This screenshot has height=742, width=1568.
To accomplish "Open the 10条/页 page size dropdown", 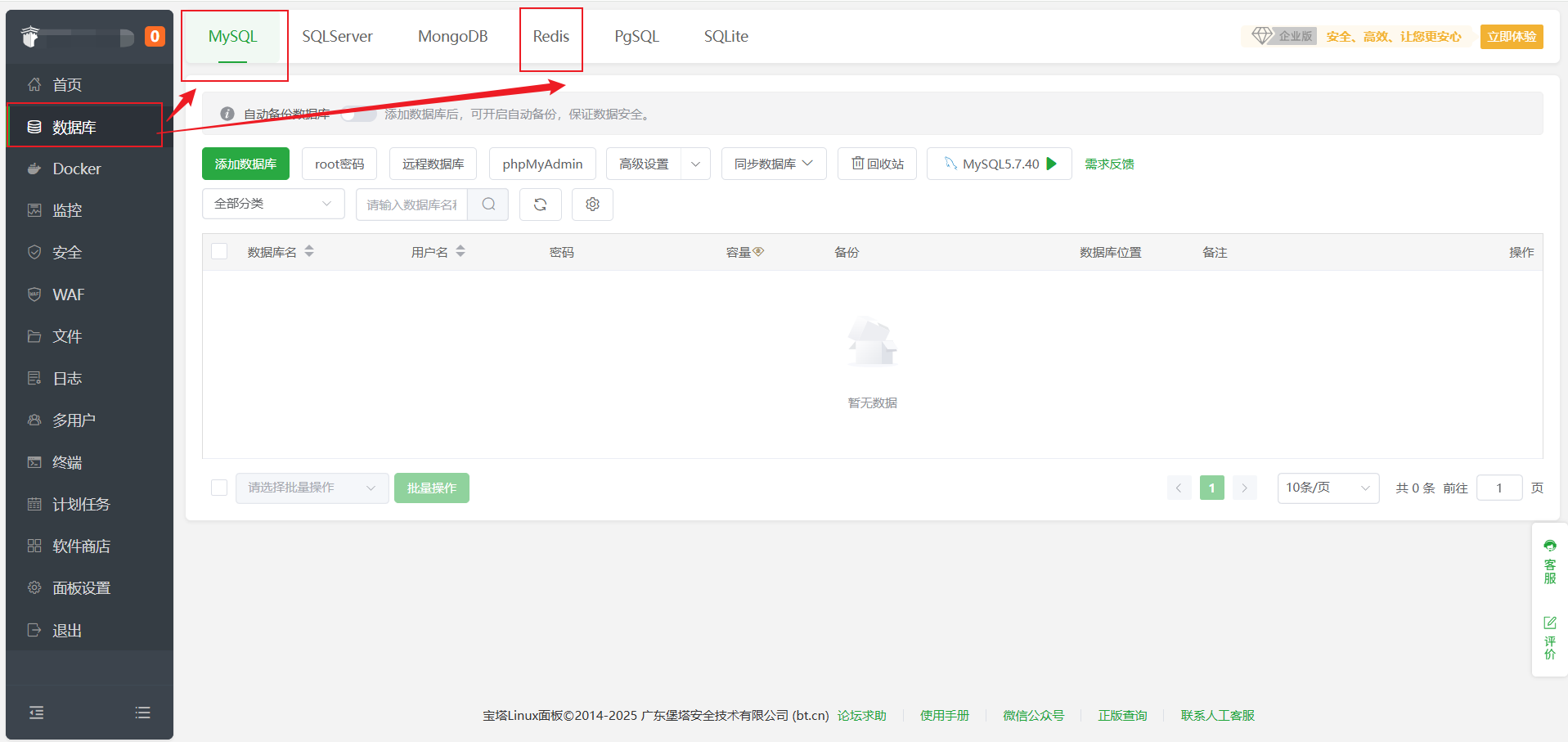I will (1328, 488).
